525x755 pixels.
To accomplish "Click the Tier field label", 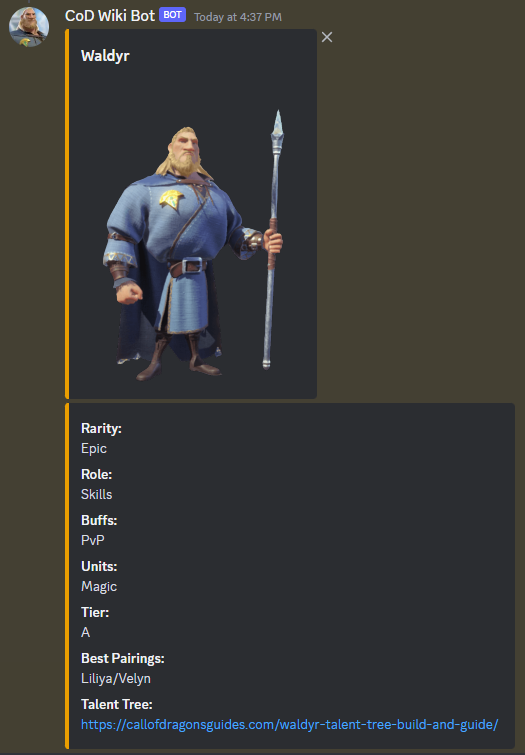I will coord(95,612).
